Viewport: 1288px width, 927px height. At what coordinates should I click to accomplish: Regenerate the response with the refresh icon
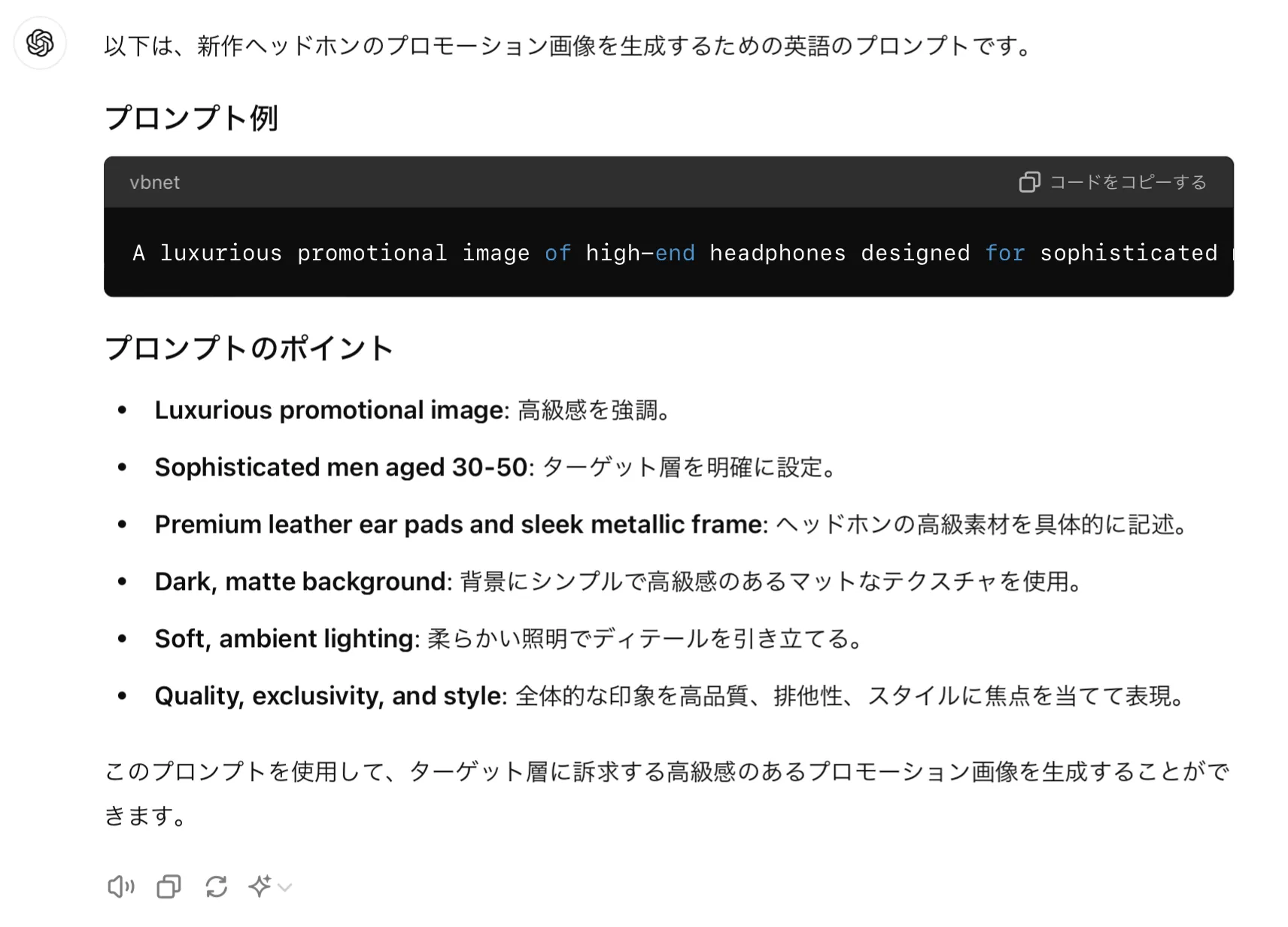[217, 886]
